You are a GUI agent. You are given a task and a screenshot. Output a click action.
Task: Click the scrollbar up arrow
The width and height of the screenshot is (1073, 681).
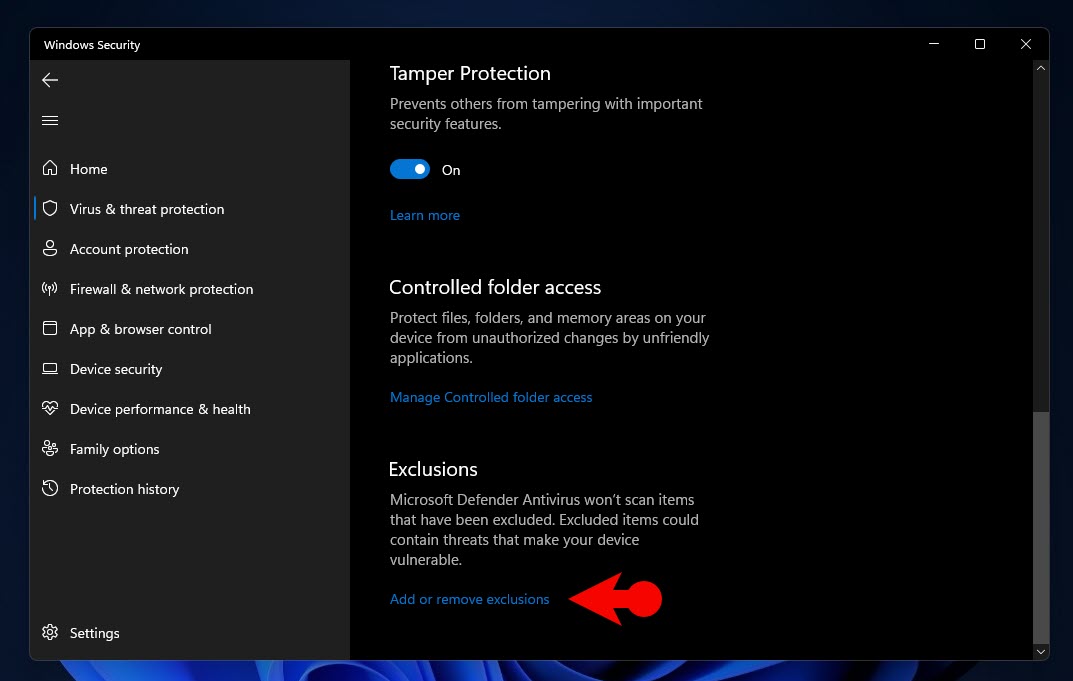coord(1041,68)
